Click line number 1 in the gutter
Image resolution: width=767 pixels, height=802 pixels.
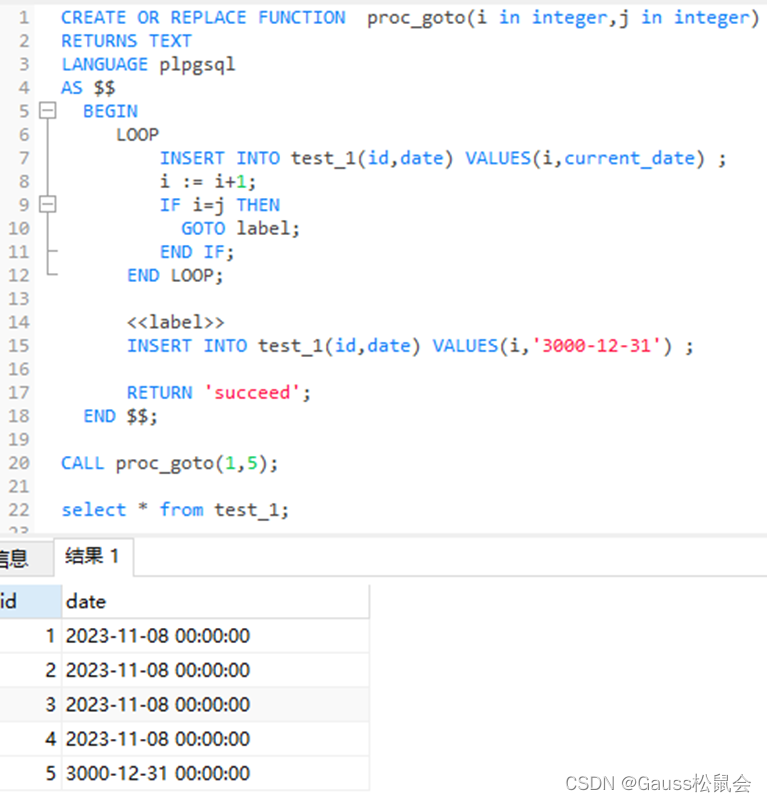(x=24, y=18)
